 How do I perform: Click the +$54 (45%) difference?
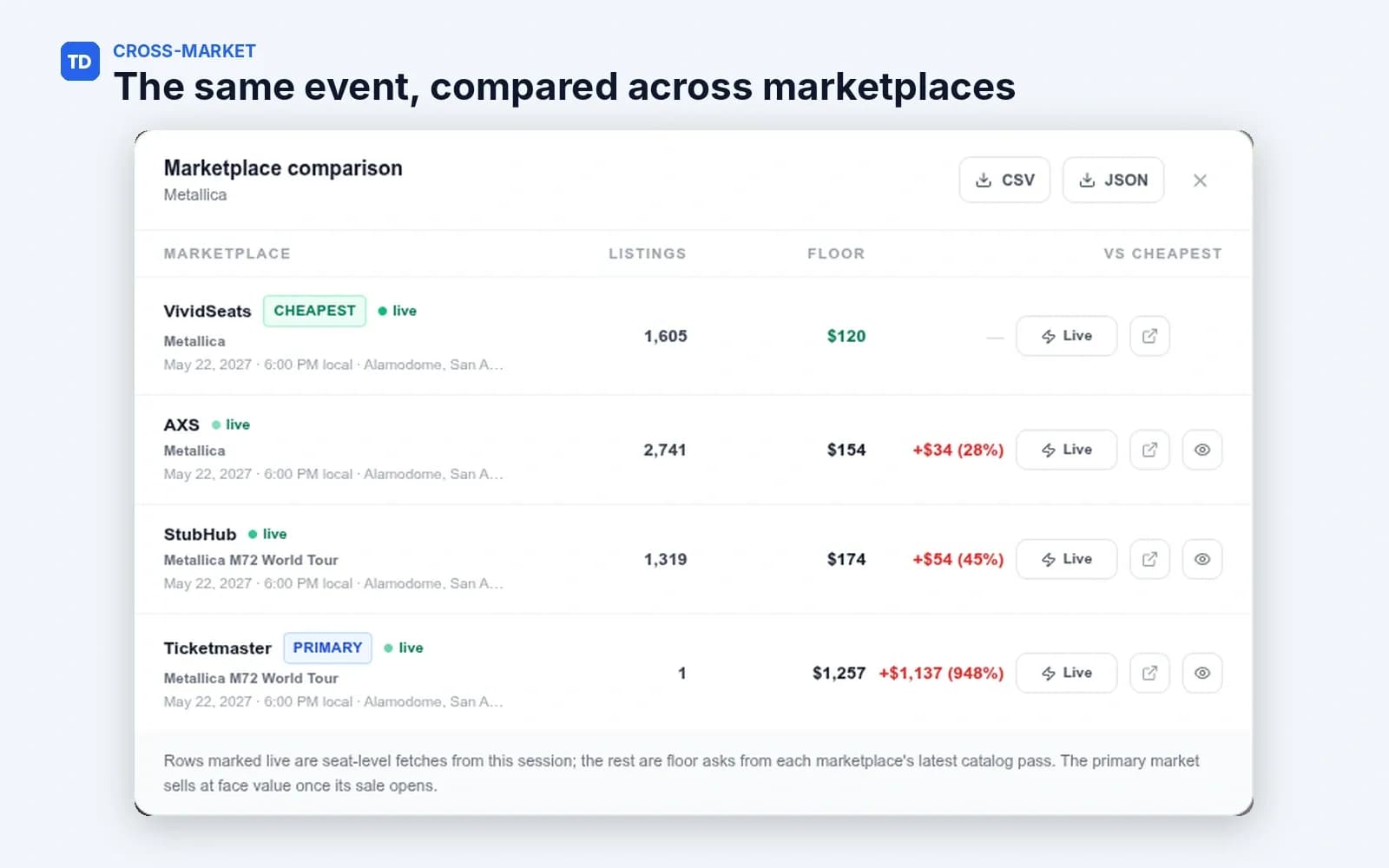(x=958, y=559)
